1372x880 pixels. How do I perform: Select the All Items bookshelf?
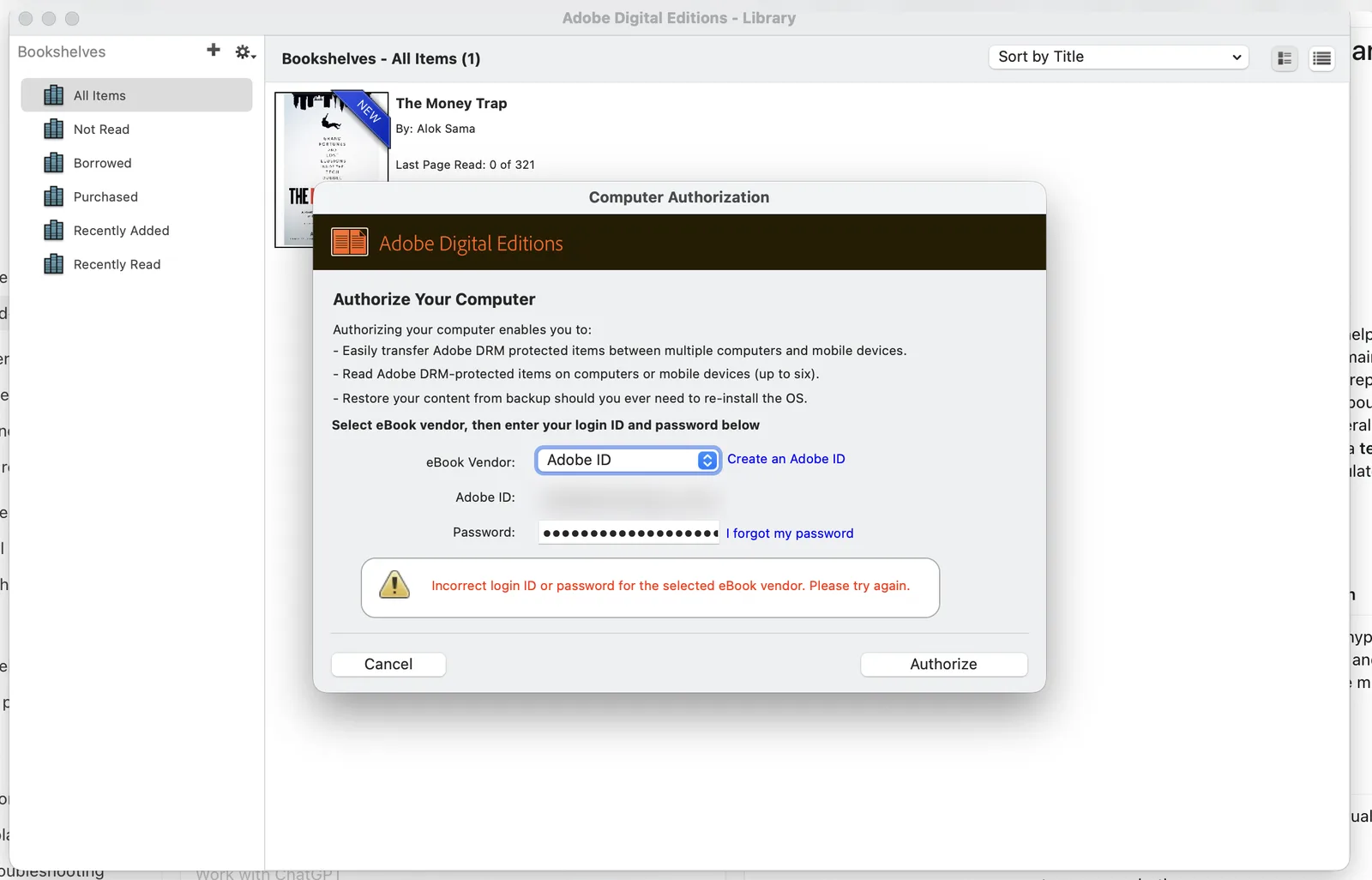coord(136,95)
